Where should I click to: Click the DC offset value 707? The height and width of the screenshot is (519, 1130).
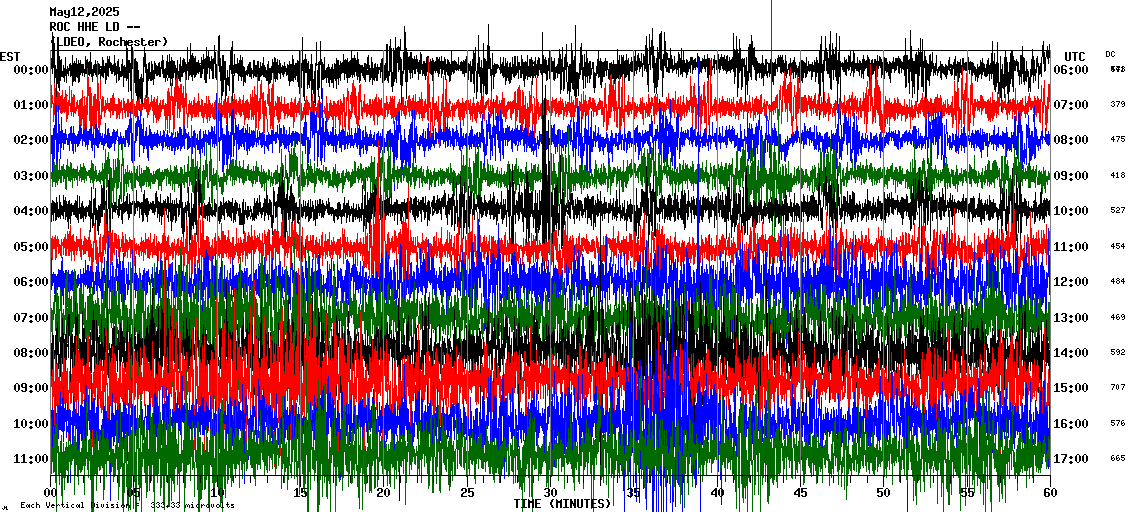(1117, 388)
